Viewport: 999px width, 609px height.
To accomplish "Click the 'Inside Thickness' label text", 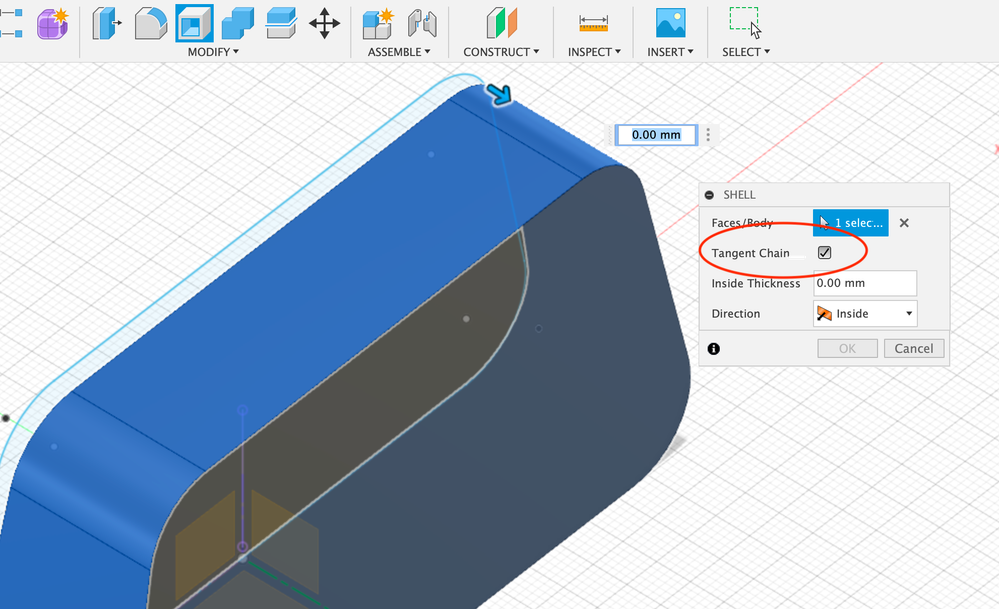I will [x=756, y=283].
